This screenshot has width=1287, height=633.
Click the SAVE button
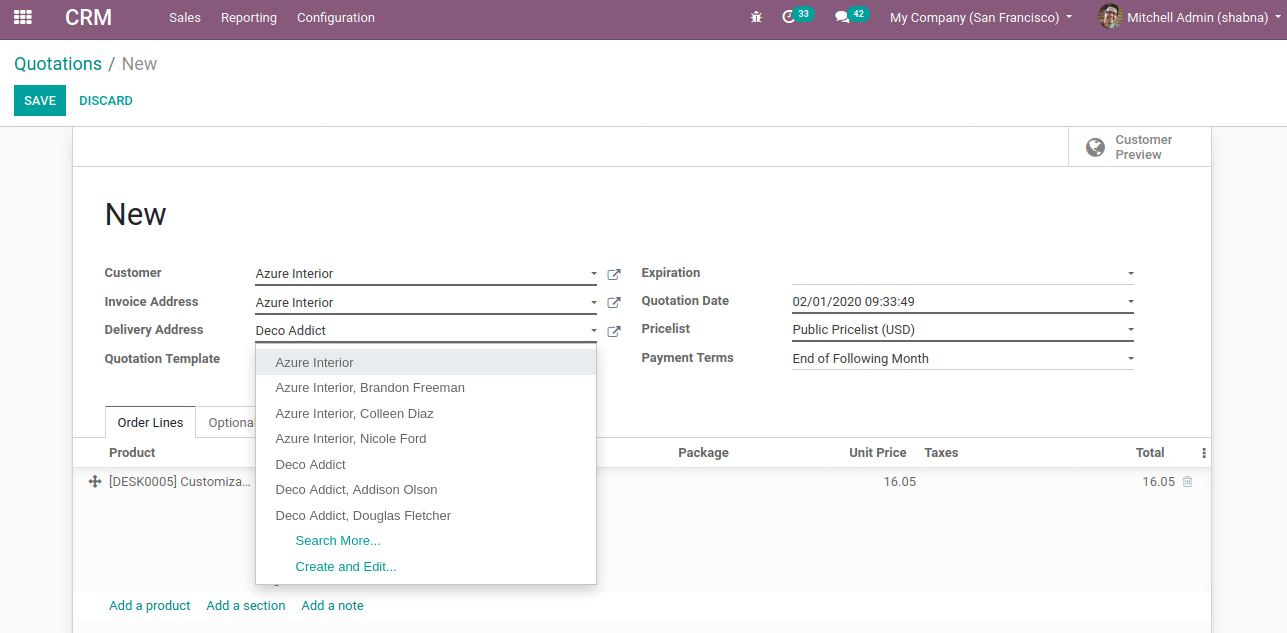tap(40, 101)
